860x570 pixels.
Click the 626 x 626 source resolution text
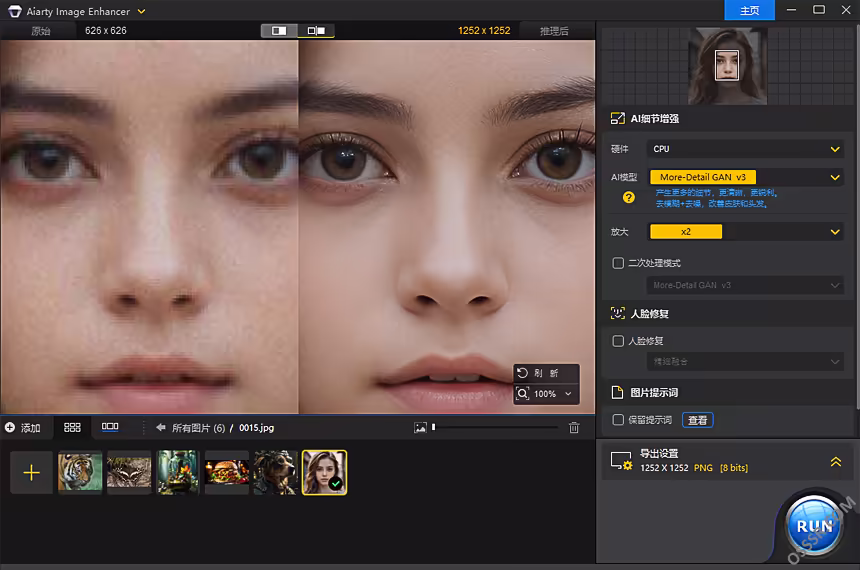[105, 31]
